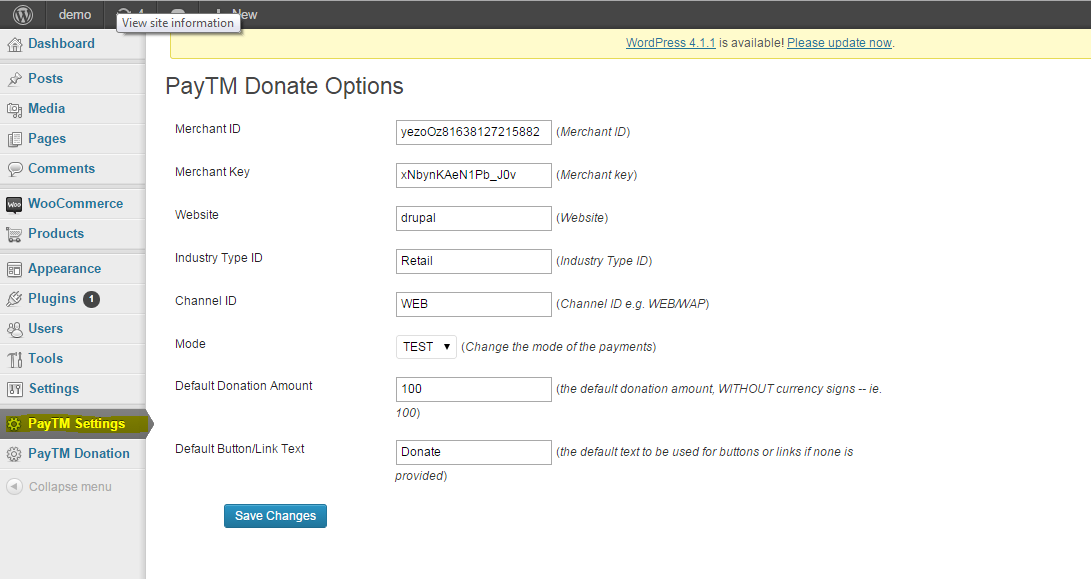
Task: Click the WordPress logo icon
Action: (23, 14)
